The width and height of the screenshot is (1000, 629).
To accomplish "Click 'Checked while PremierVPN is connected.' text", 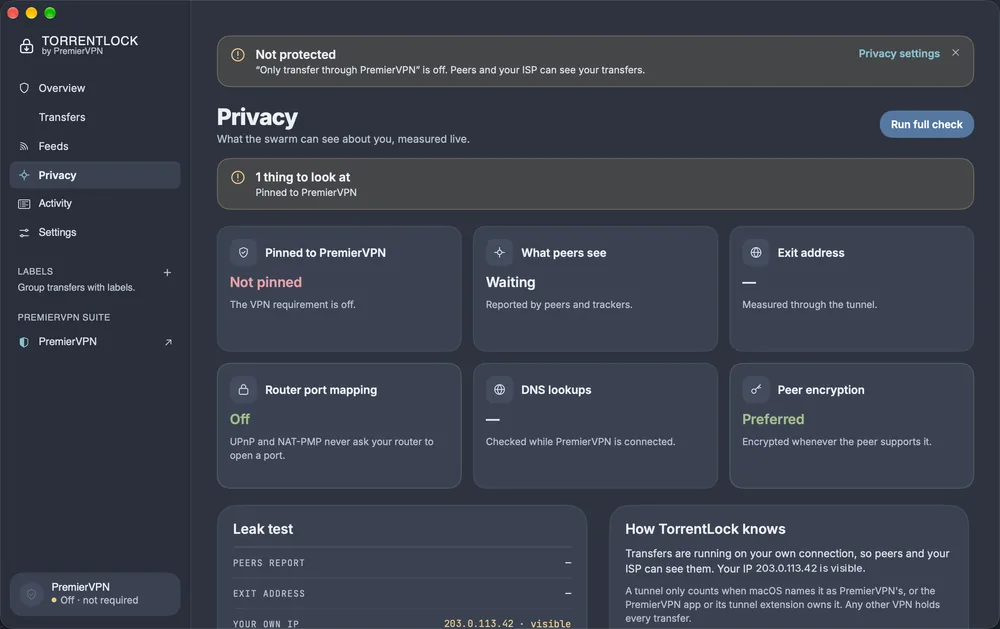I will pos(580,441).
